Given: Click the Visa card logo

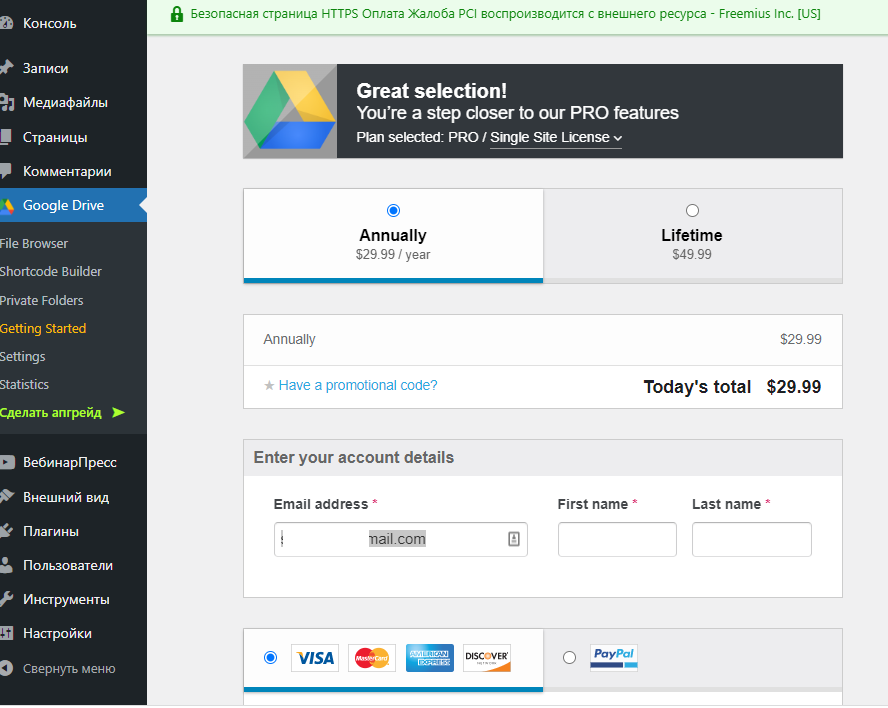Looking at the screenshot, I should 315,658.
